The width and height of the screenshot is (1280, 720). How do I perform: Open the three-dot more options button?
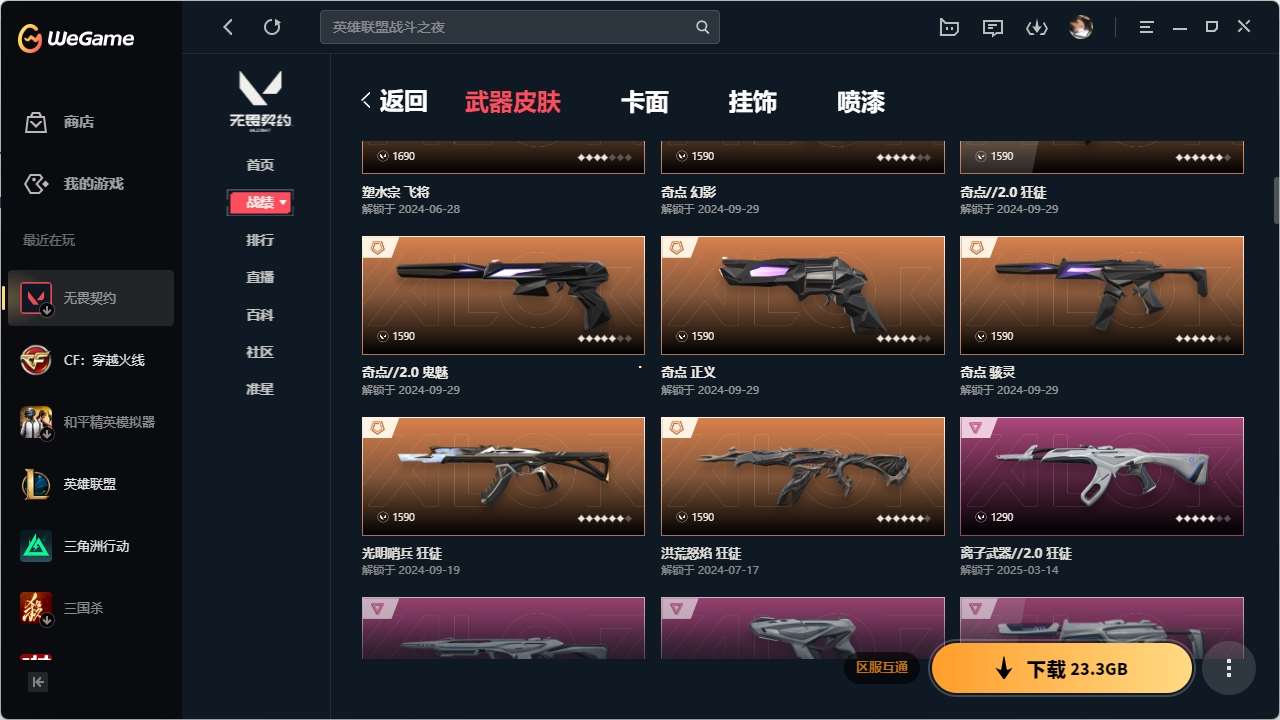[1229, 668]
